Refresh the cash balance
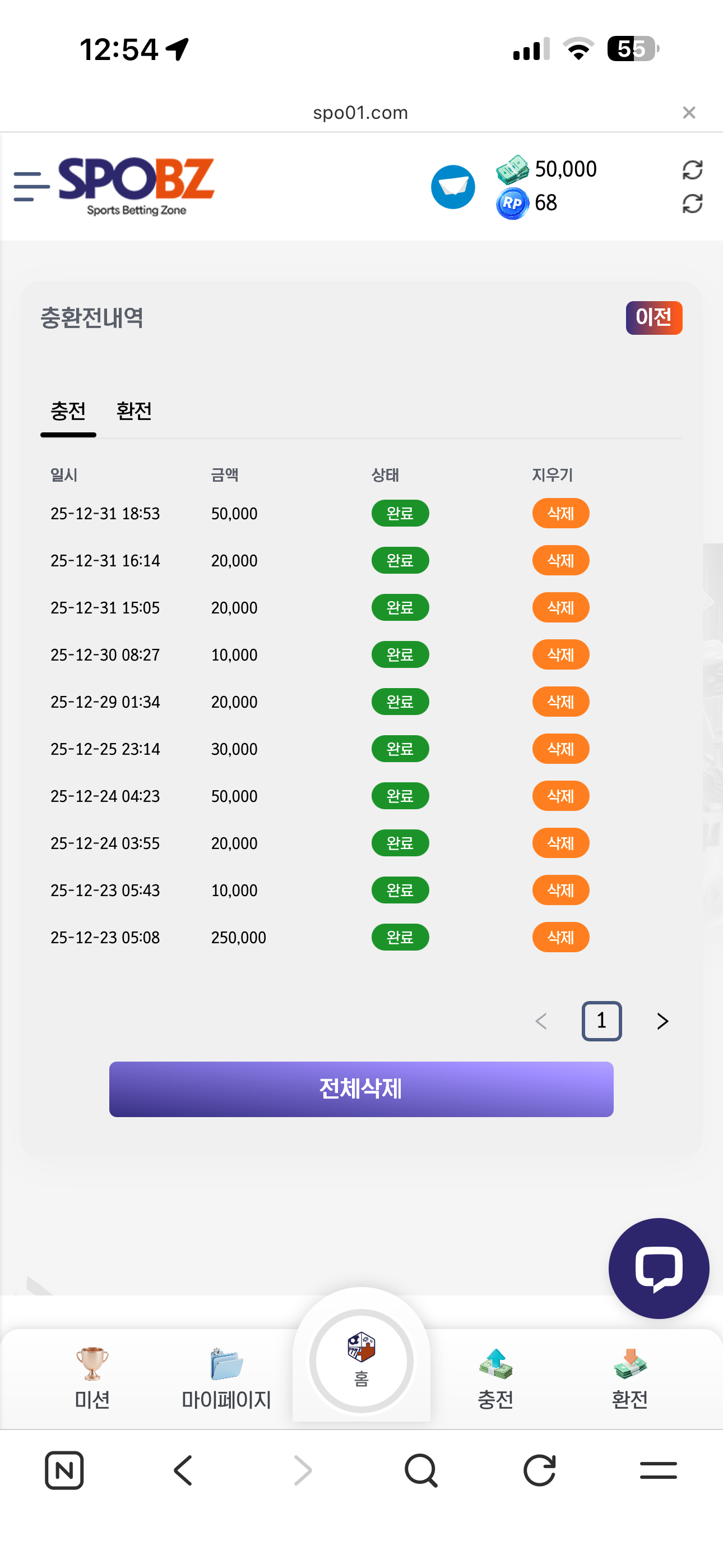The image size is (723, 1568). pyautogui.click(x=692, y=170)
